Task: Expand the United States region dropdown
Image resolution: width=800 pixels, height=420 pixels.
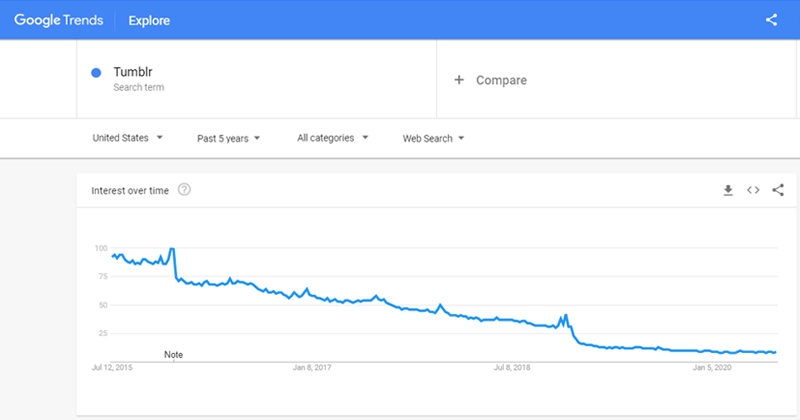Action: (128, 138)
